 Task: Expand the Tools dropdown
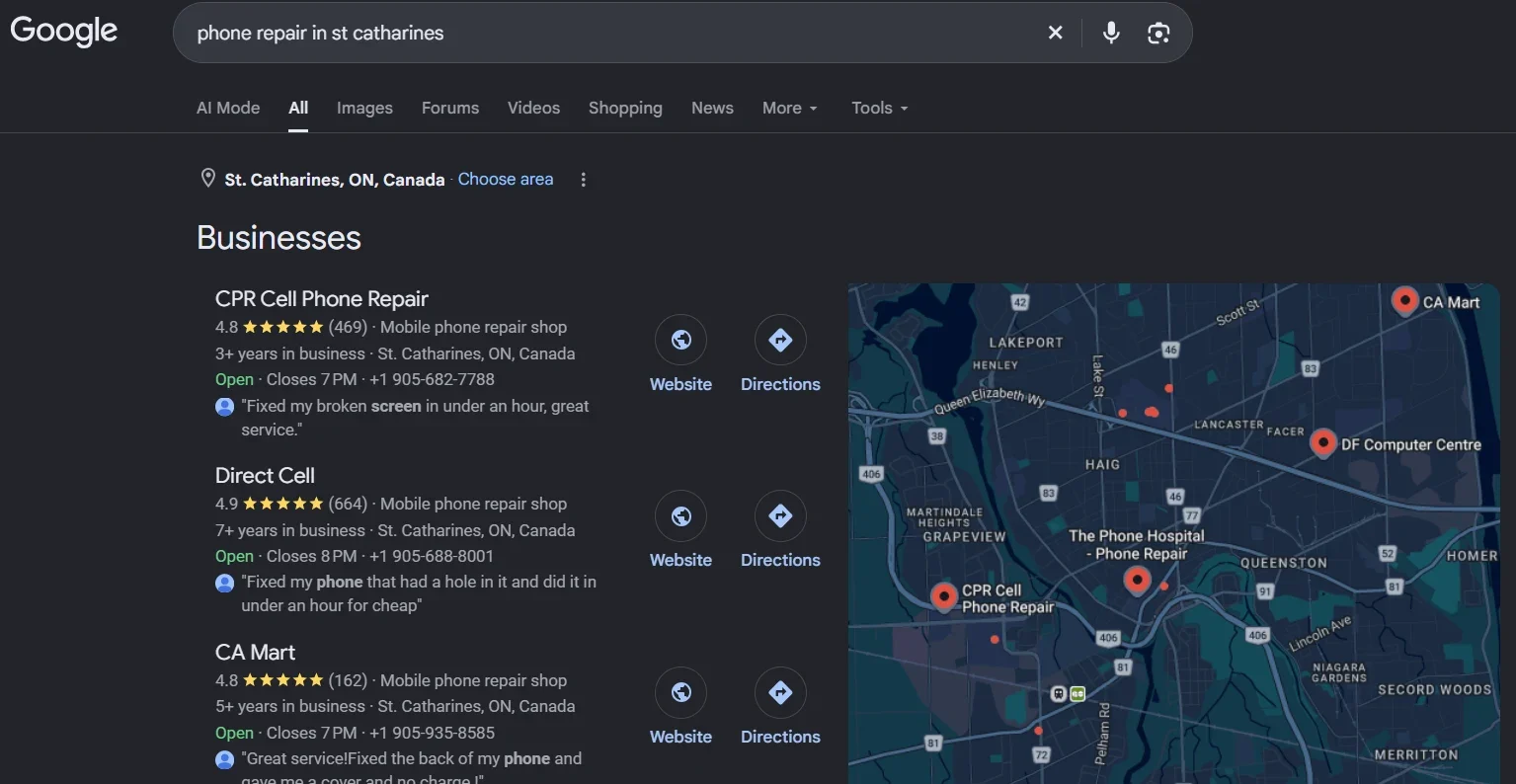880,108
